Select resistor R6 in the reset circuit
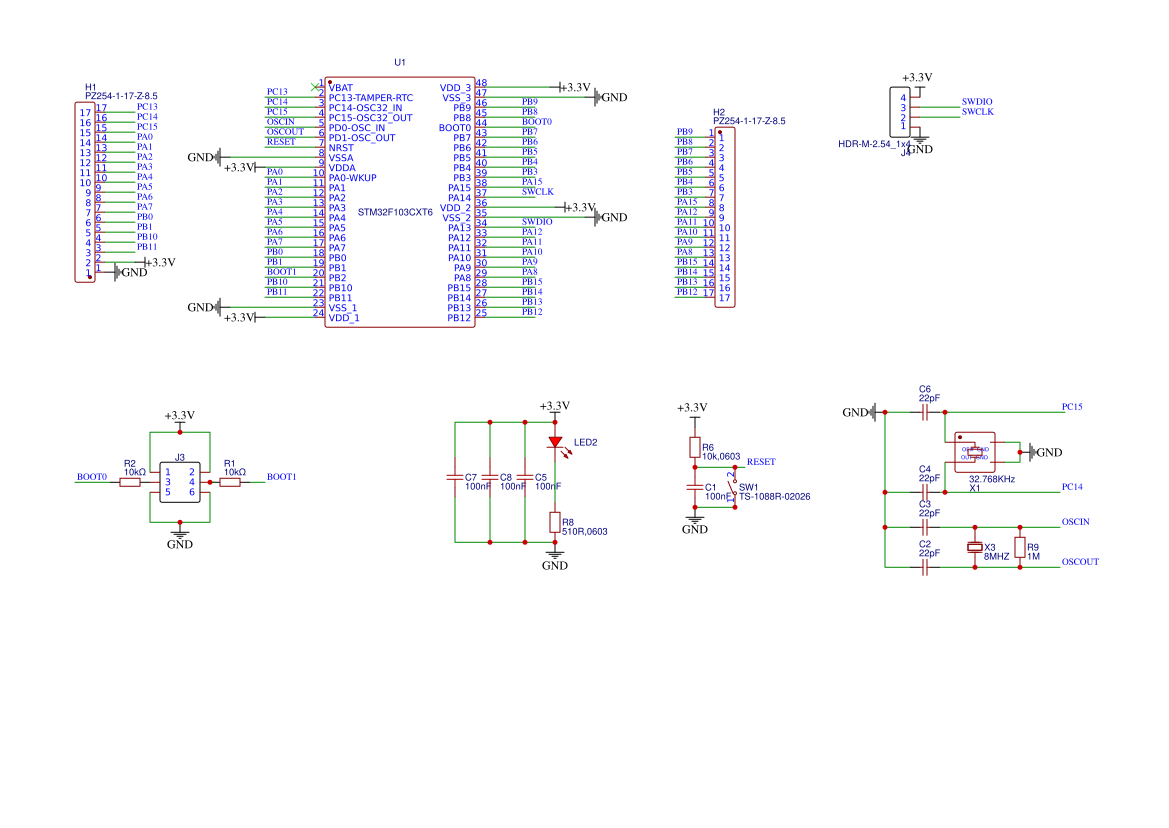This screenshot has height=828, width=1169. tap(695, 448)
